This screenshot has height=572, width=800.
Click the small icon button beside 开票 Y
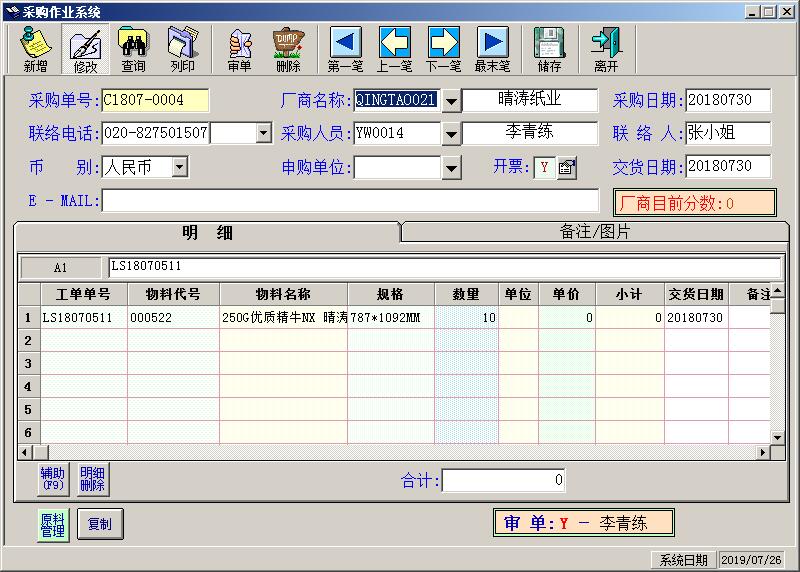coord(567,167)
